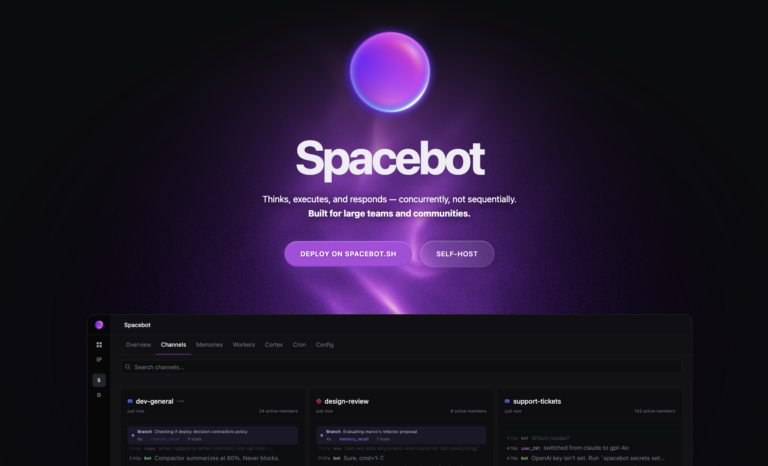Click the channel_recall tag in the dev-general branch
The image size is (768, 466).
pyautogui.click(x=165, y=440)
